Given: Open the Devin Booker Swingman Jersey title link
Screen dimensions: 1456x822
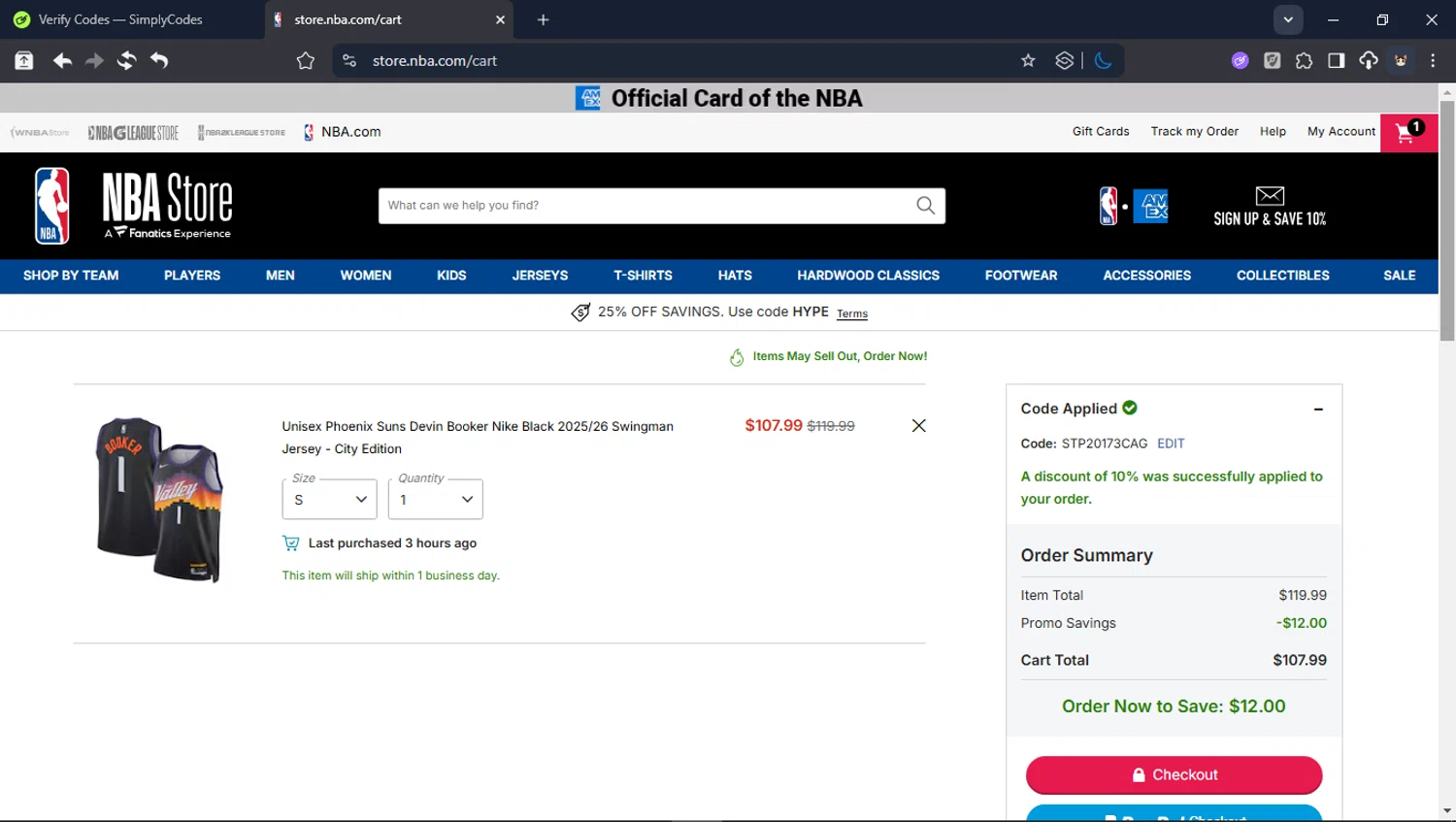Looking at the screenshot, I should (478, 438).
